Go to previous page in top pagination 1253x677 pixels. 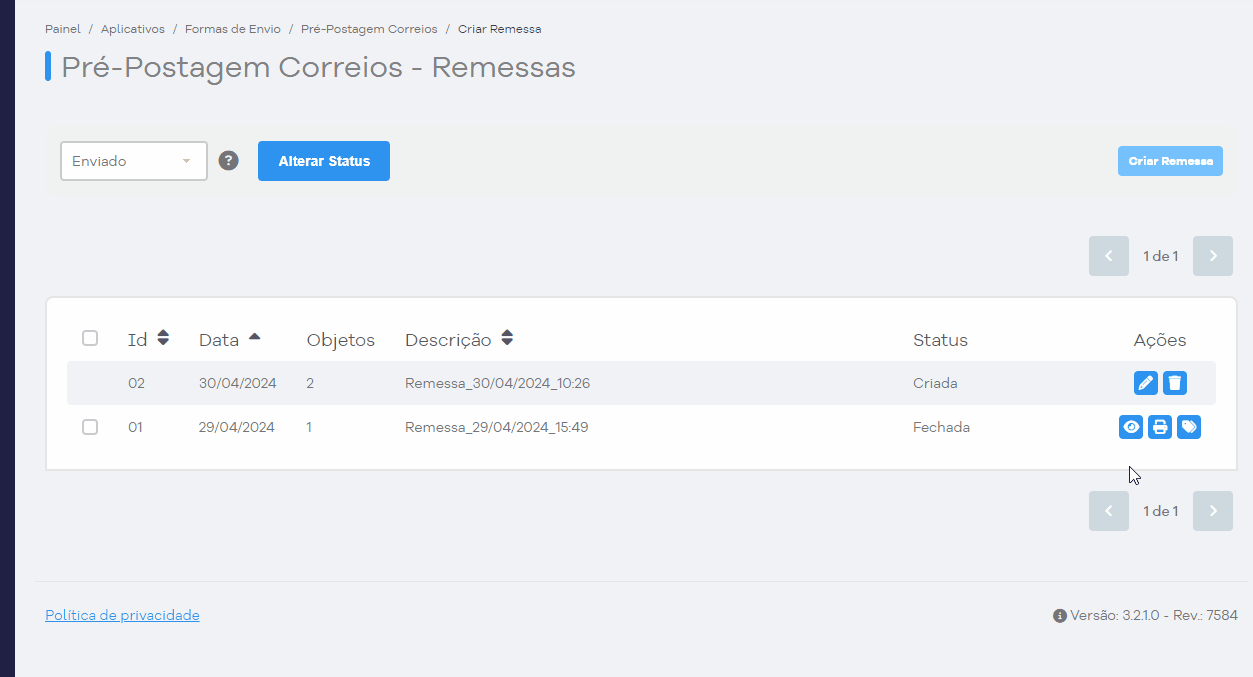point(1109,256)
